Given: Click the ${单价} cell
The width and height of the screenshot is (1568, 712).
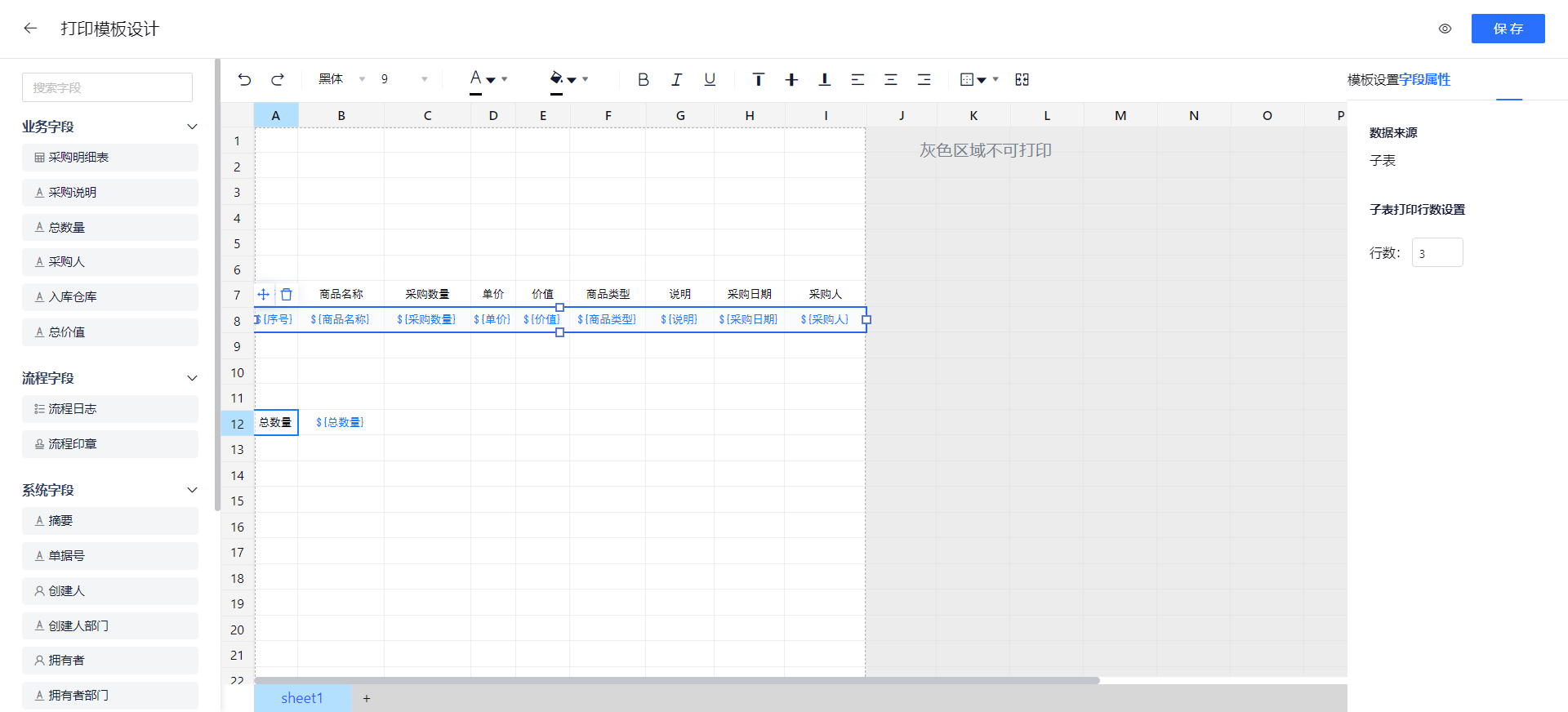Looking at the screenshot, I should pos(492,320).
